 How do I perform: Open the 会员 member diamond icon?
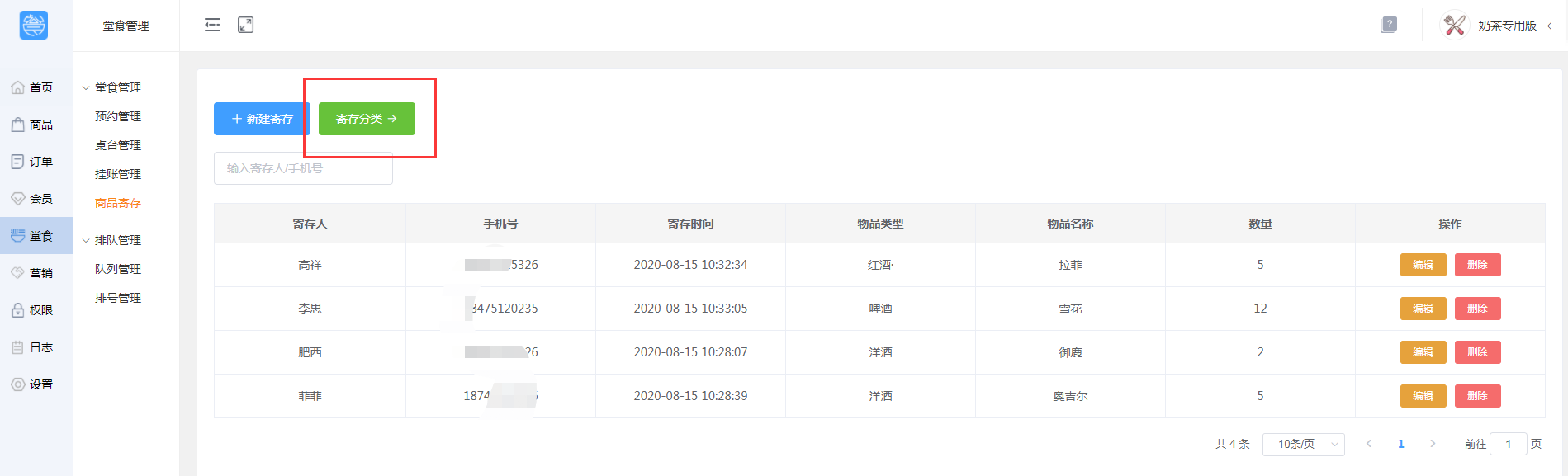pyautogui.click(x=17, y=199)
